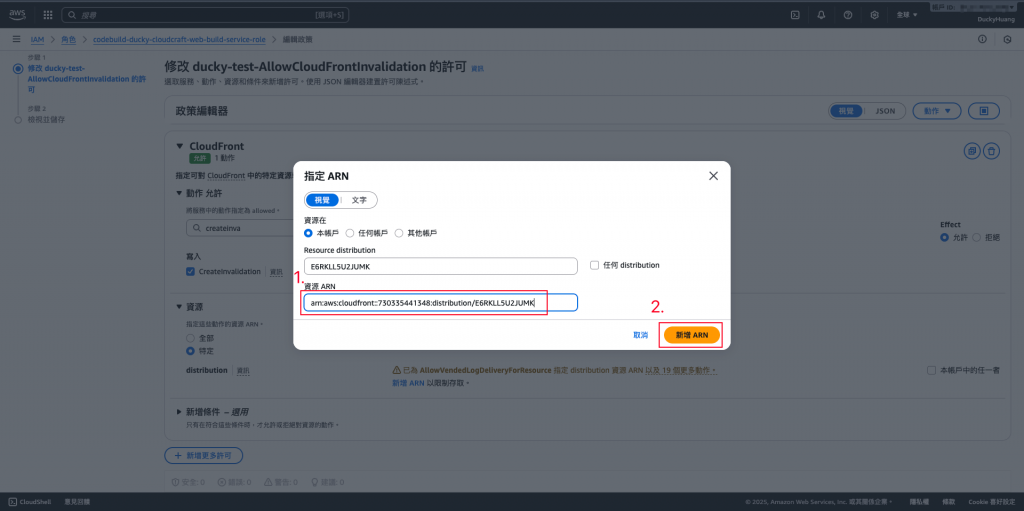1024x511 pixels.
Task: Toggle the policy editor panel view icon
Action: pos(984,111)
